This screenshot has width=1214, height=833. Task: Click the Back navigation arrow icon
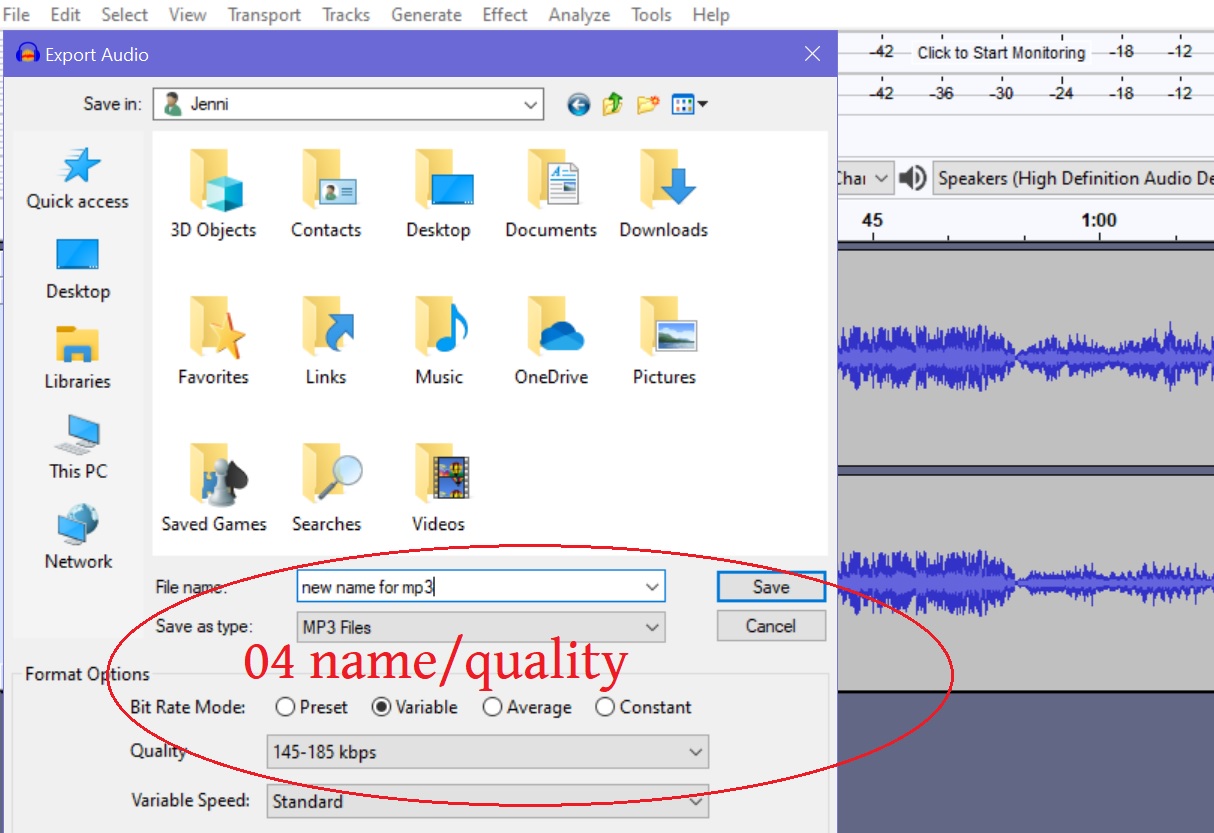pyautogui.click(x=578, y=104)
